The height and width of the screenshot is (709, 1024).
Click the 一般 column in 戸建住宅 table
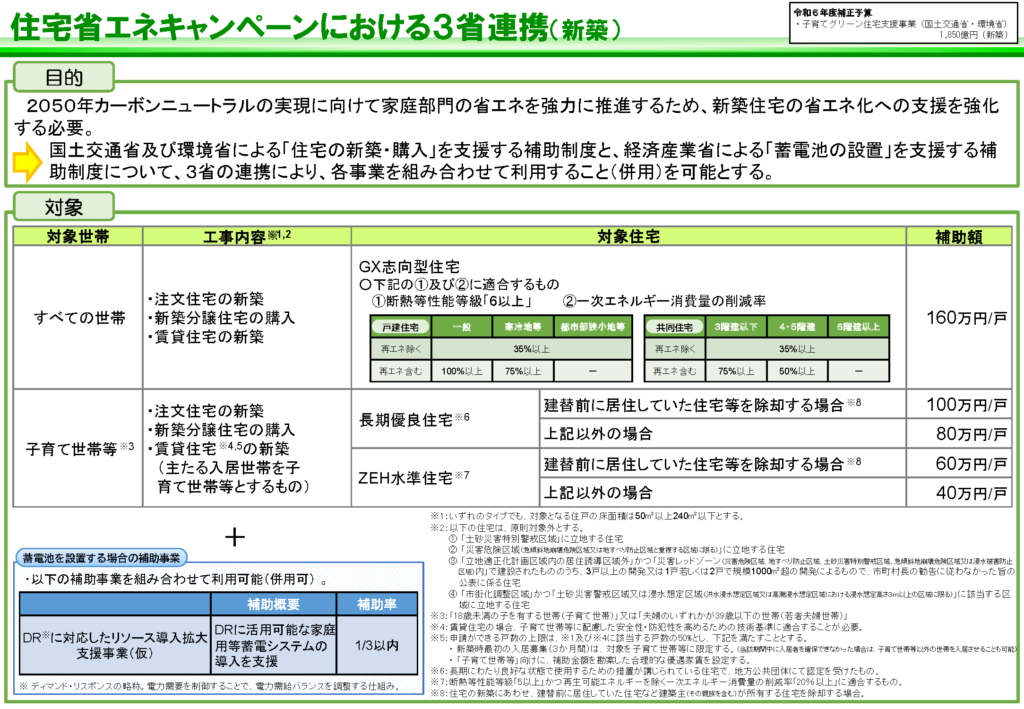click(462, 326)
